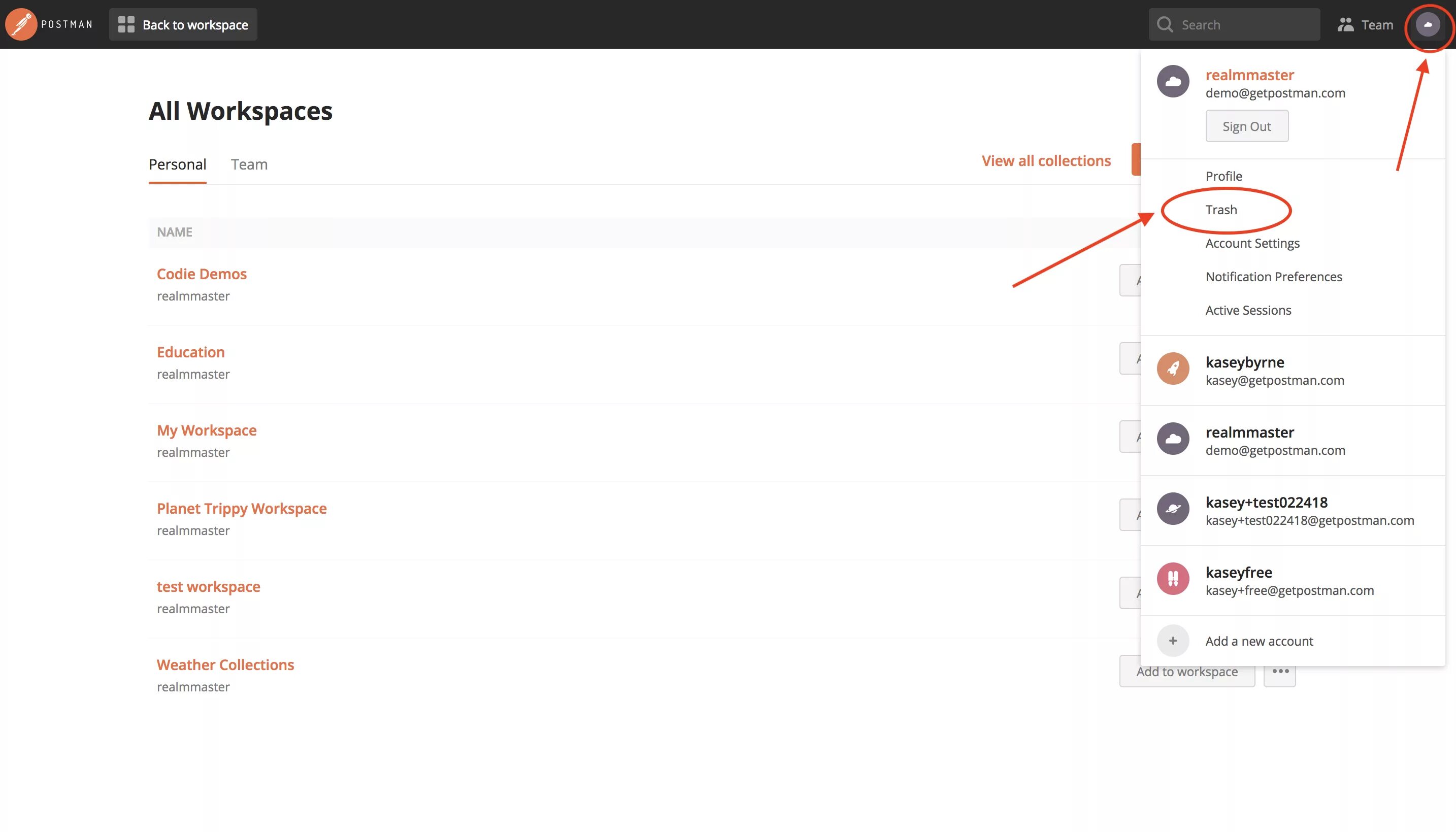
Task: Click the orange realmmaster username link
Action: tap(1249, 75)
